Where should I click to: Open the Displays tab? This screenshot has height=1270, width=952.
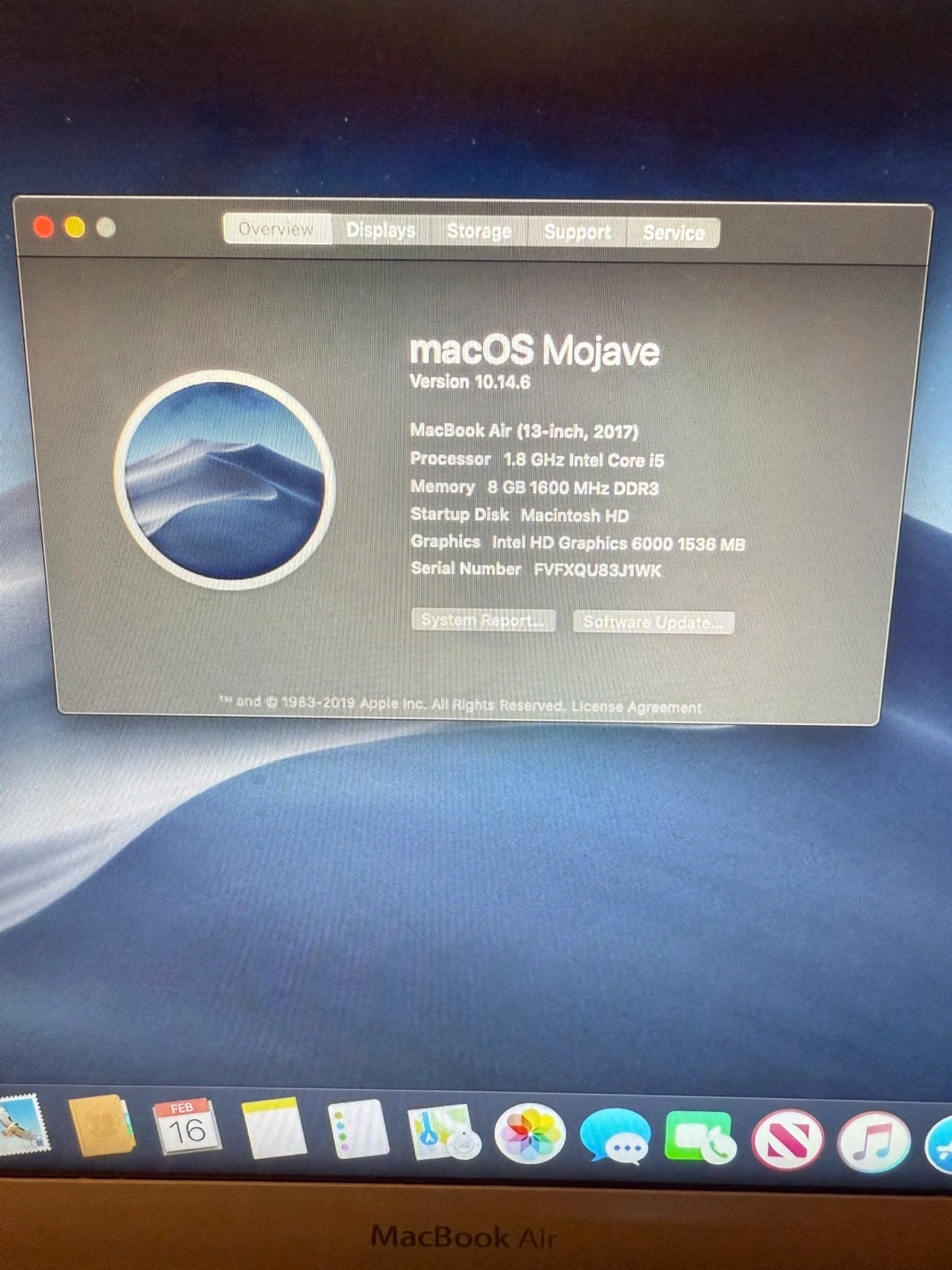point(380,230)
